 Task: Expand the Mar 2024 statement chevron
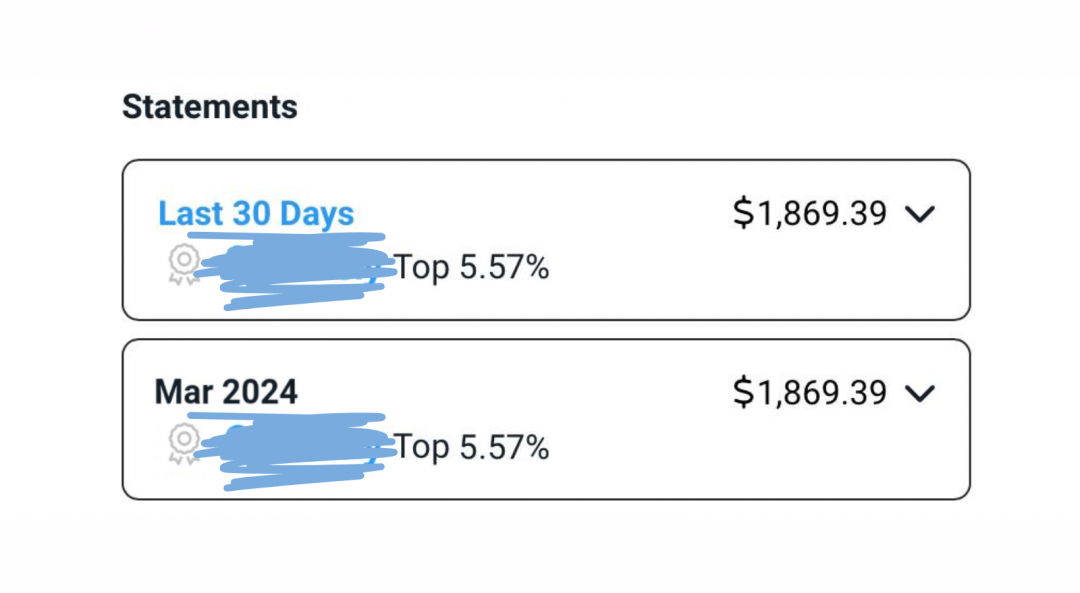click(920, 394)
